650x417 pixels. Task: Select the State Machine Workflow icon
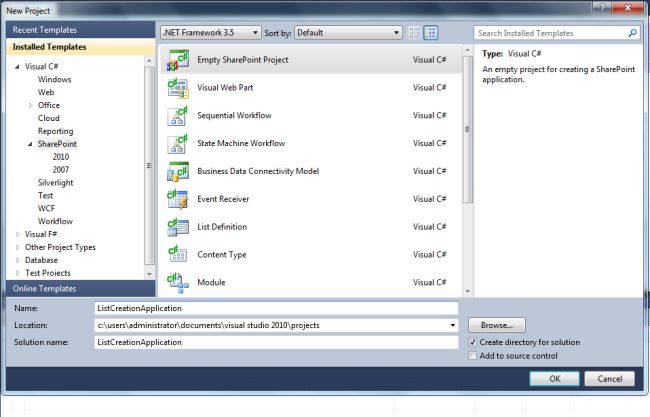[178, 143]
